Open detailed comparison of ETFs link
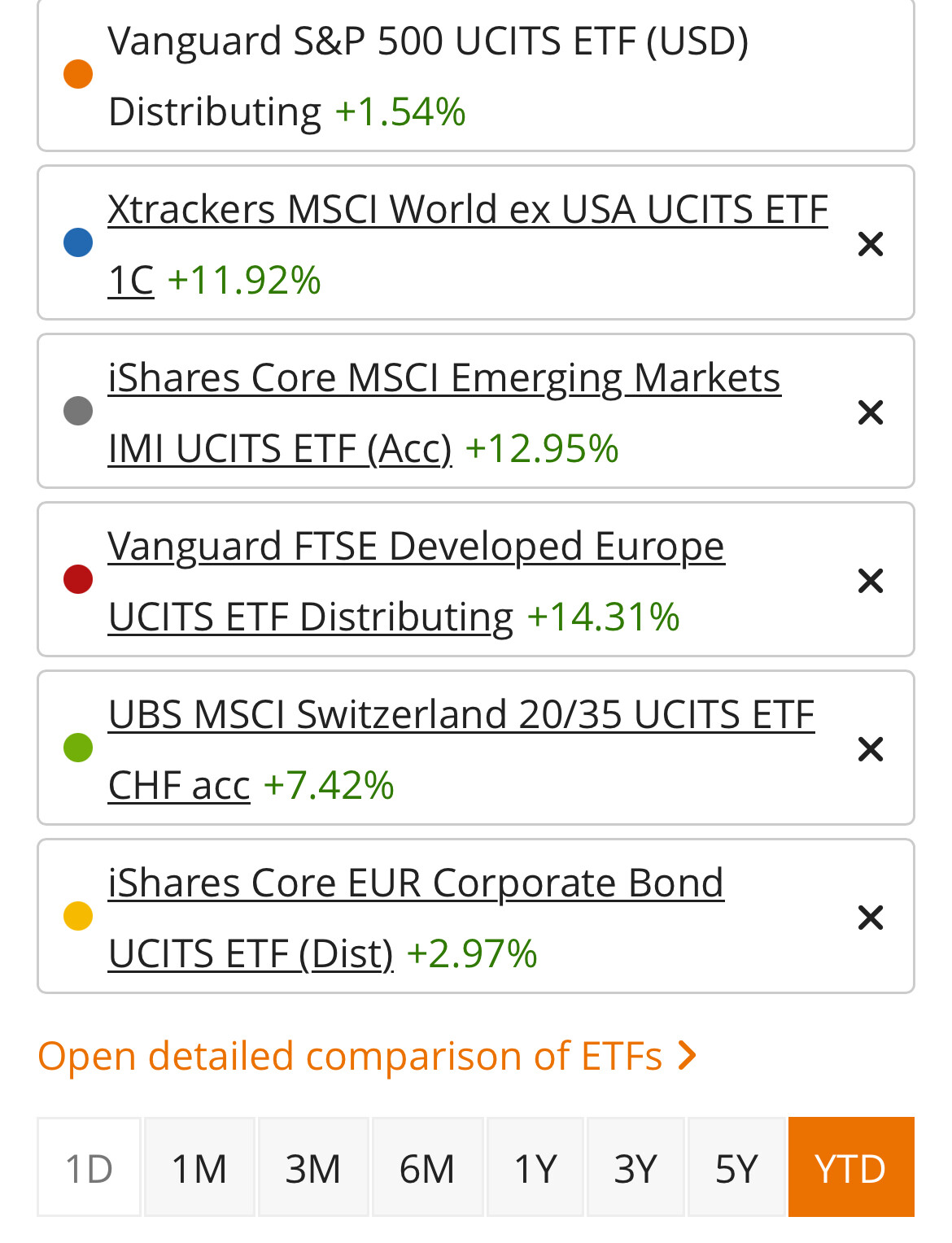 [x=350, y=1056]
